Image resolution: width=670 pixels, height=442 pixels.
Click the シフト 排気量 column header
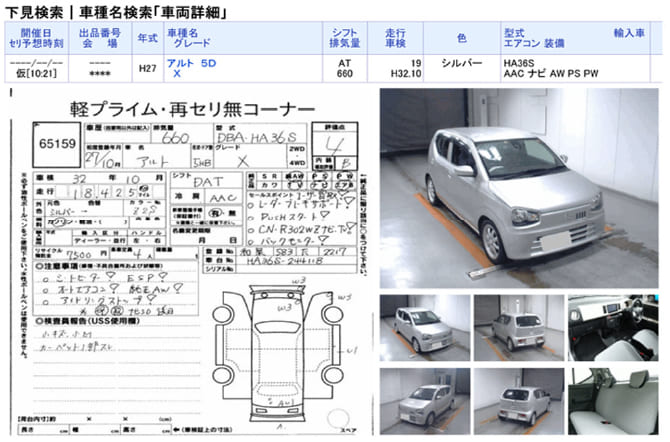click(x=344, y=38)
